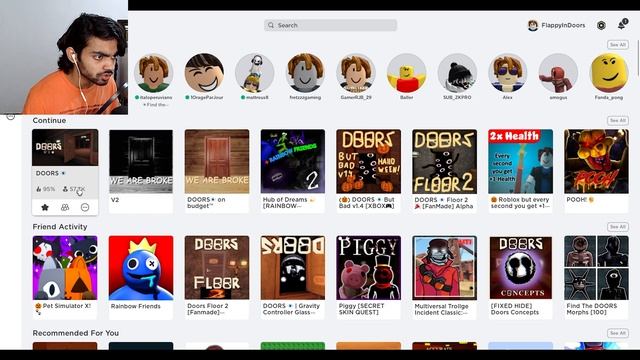640x360 pixels.
Task: Click the Recommended For You heading
Action: [x=76, y=333]
